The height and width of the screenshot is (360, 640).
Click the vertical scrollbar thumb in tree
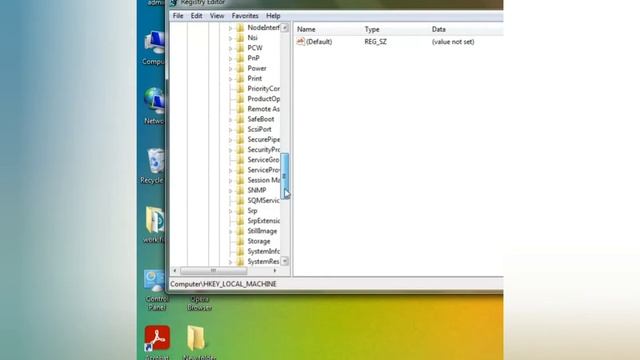pyautogui.click(x=285, y=176)
